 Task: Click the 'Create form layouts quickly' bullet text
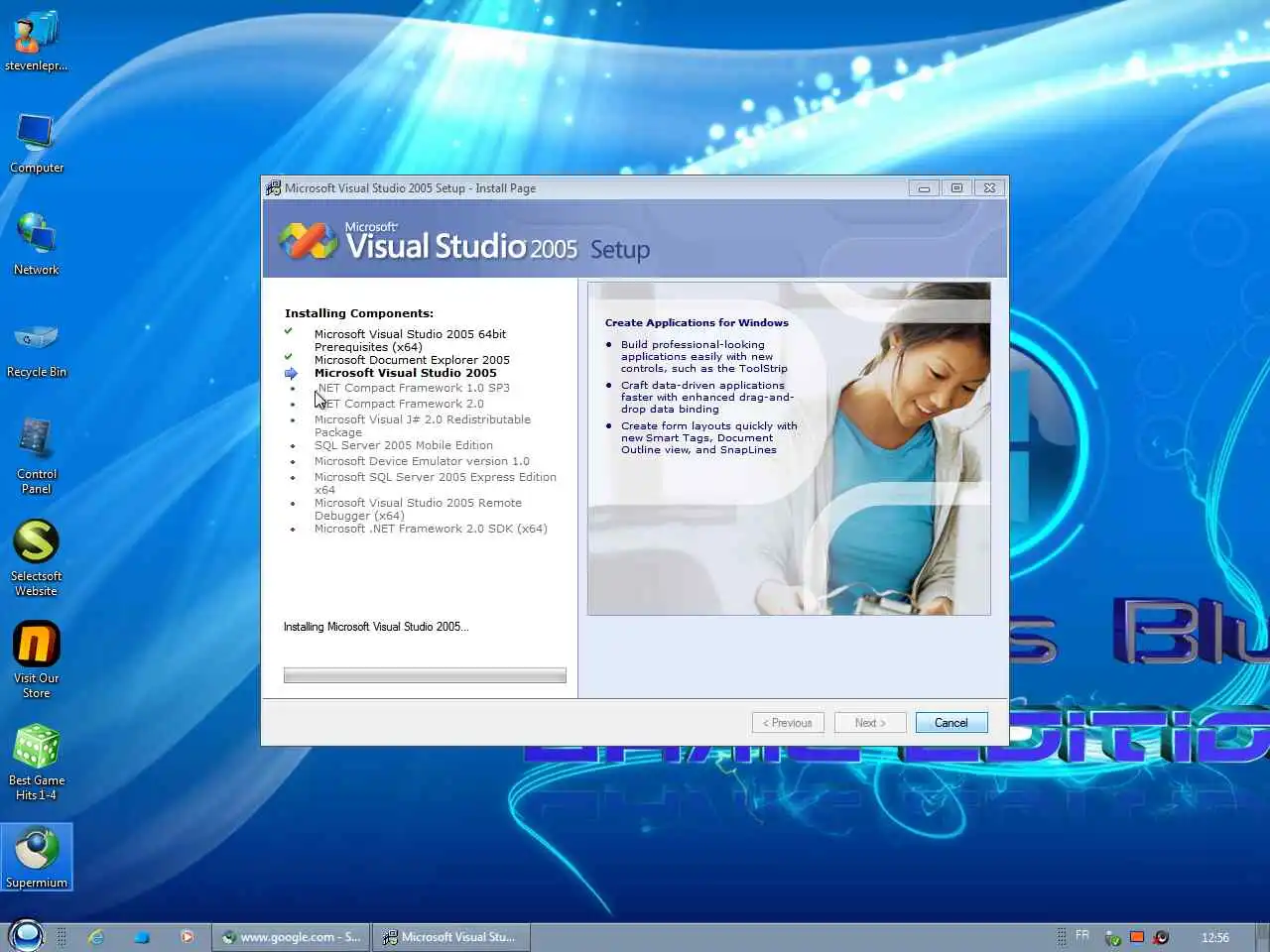coord(709,437)
